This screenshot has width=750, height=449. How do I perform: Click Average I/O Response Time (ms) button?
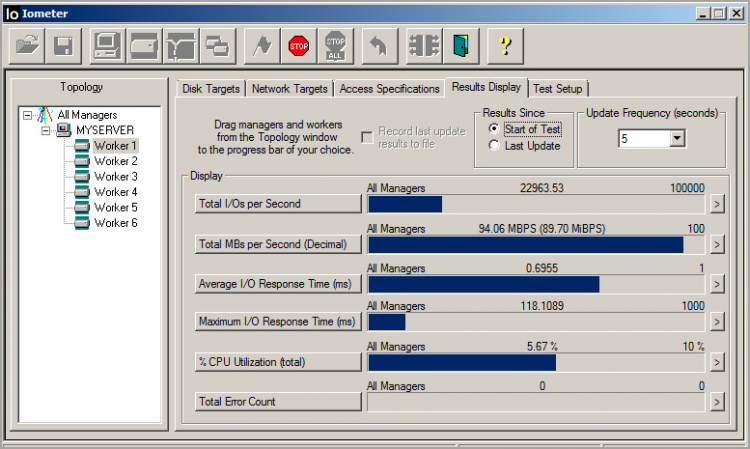(x=278, y=284)
